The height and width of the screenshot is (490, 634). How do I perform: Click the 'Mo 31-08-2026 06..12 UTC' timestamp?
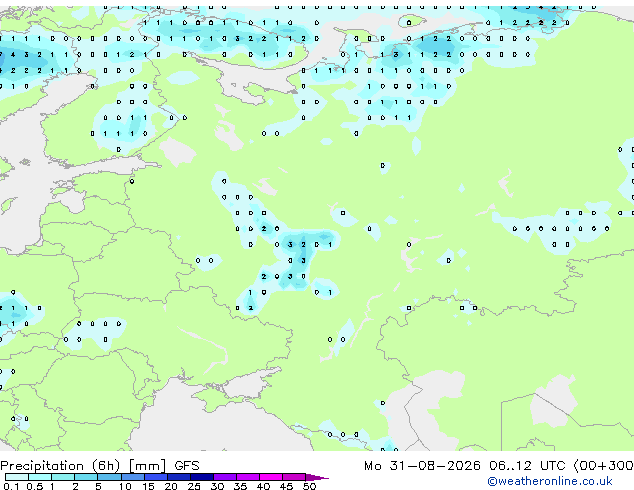[464, 466]
